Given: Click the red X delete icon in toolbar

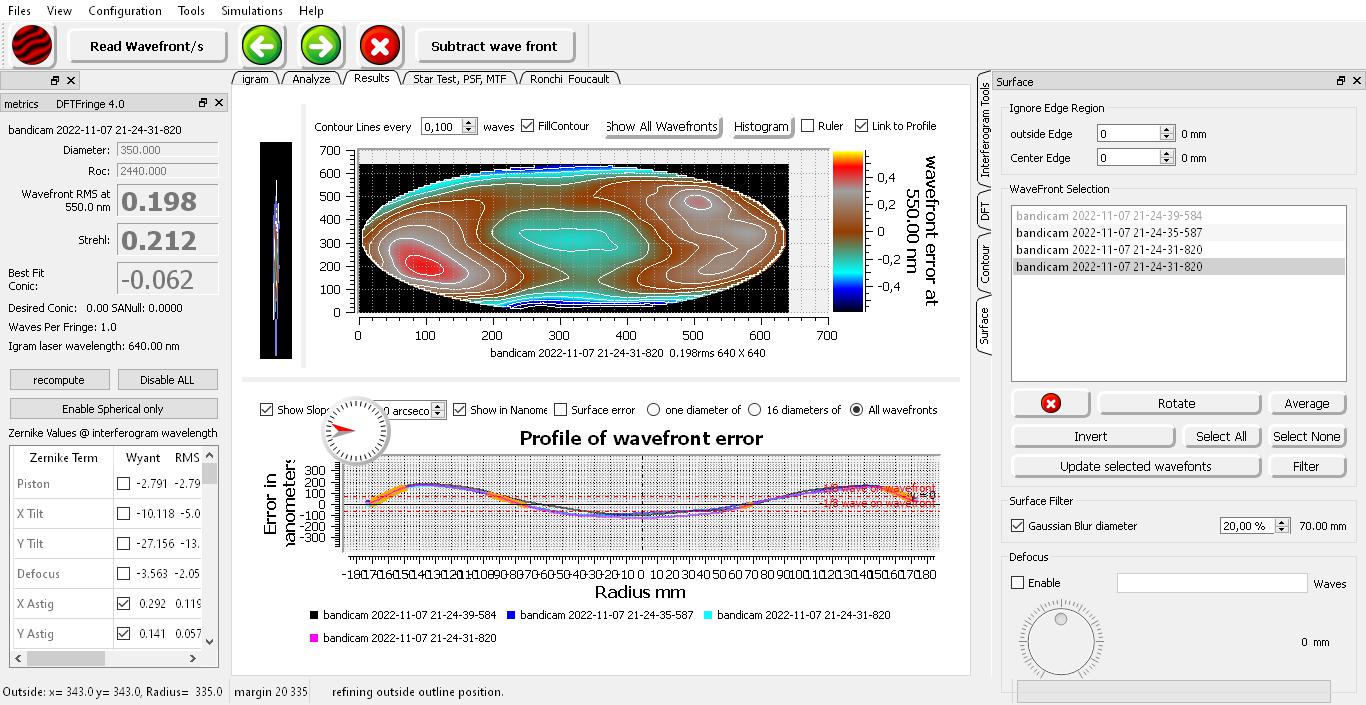Looking at the screenshot, I should (x=379, y=45).
